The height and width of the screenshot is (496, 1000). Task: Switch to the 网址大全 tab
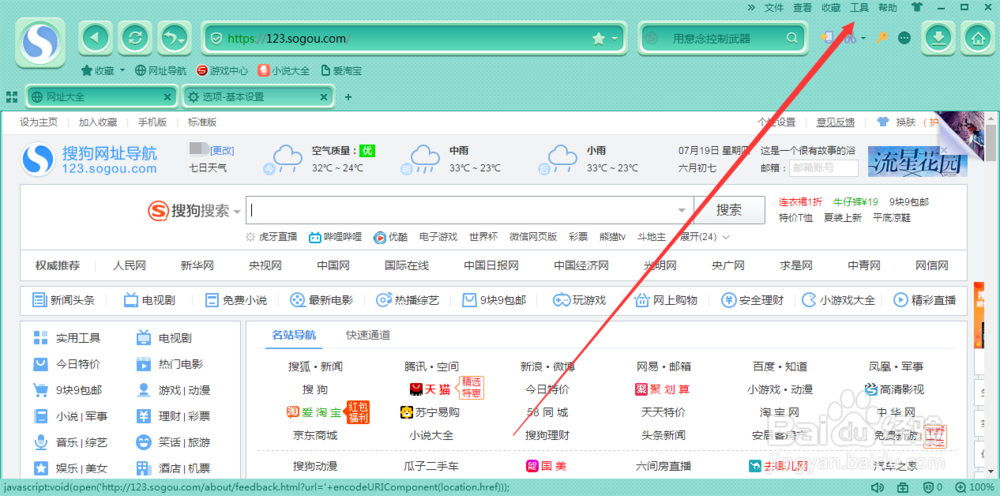(x=101, y=97)
